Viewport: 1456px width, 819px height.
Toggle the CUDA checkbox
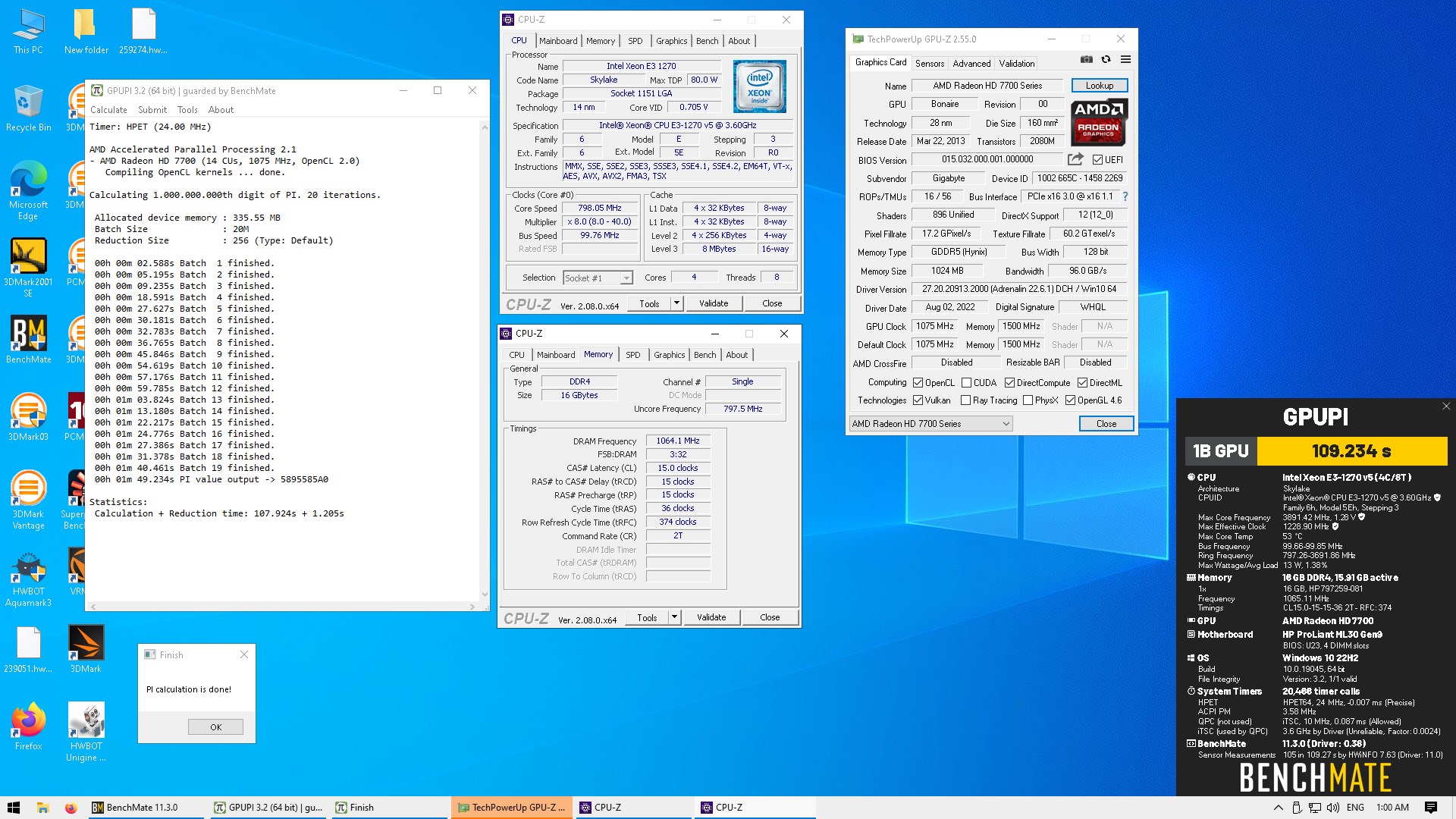pos(966,383)
